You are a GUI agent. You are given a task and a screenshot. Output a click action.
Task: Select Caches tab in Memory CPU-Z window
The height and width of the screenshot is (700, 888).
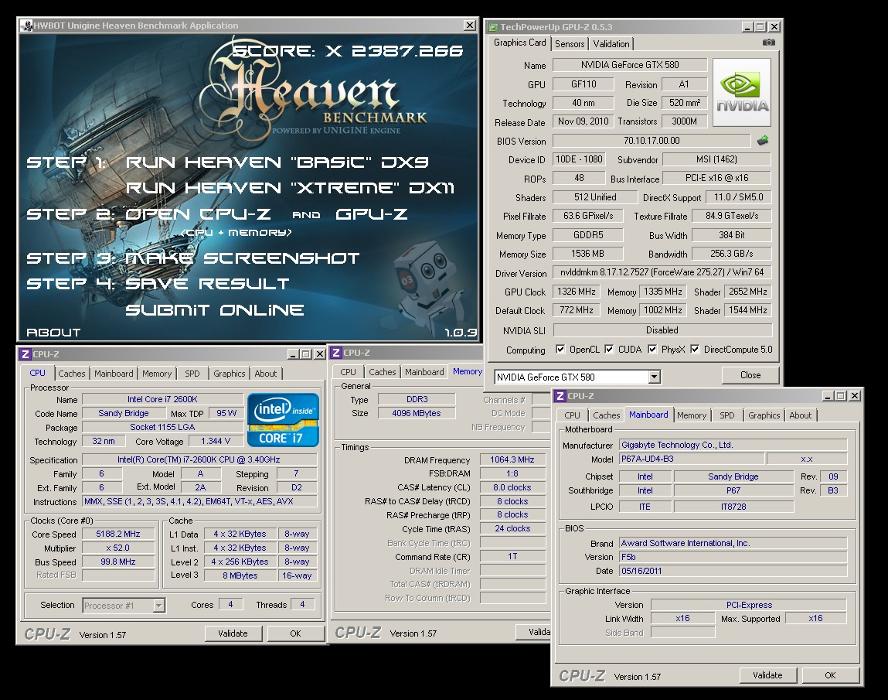[382, 372]
